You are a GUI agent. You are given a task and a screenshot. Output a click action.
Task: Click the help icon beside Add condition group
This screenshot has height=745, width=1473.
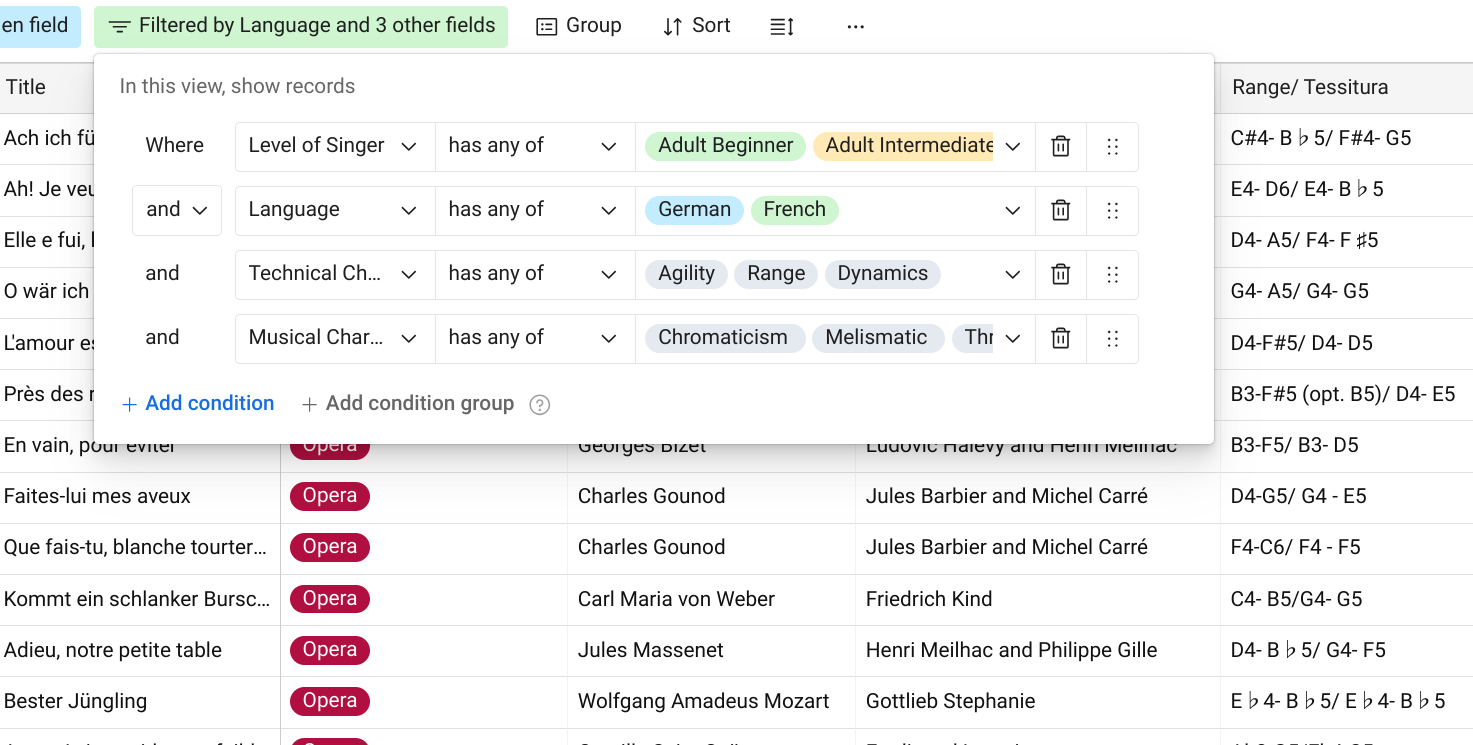[540, 405]
